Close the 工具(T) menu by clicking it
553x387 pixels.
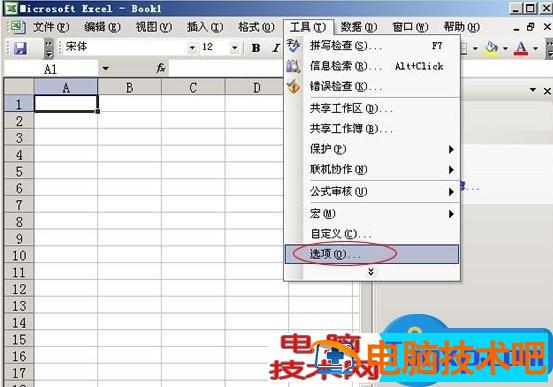click(308, 27)
